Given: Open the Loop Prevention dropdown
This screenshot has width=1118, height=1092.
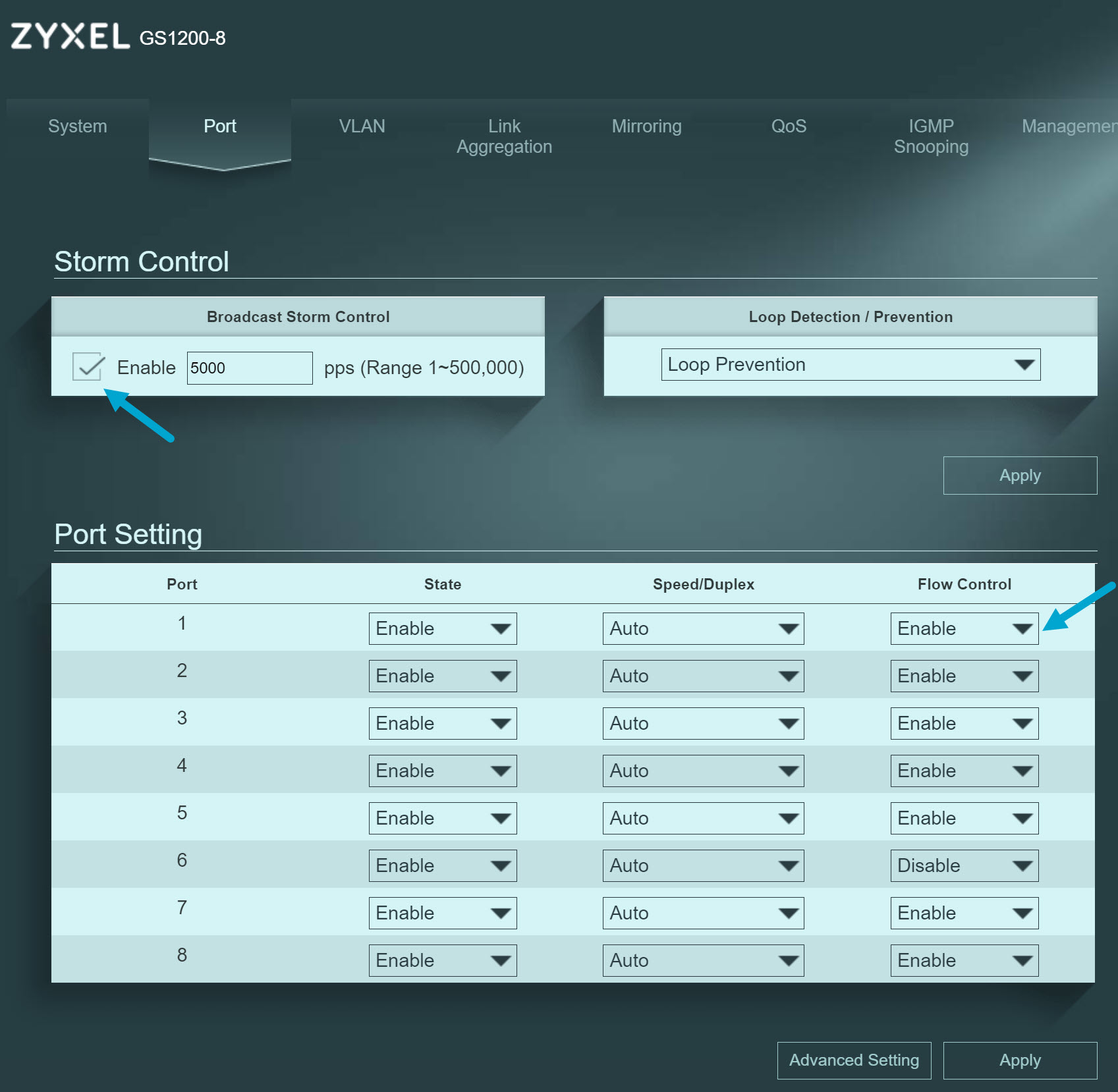Looking at the screenshot, I should [850, 365].
